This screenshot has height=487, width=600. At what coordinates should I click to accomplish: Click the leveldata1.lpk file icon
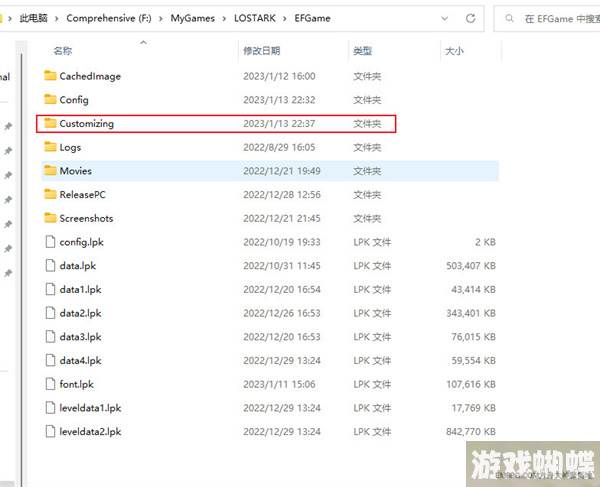[50, 408]
